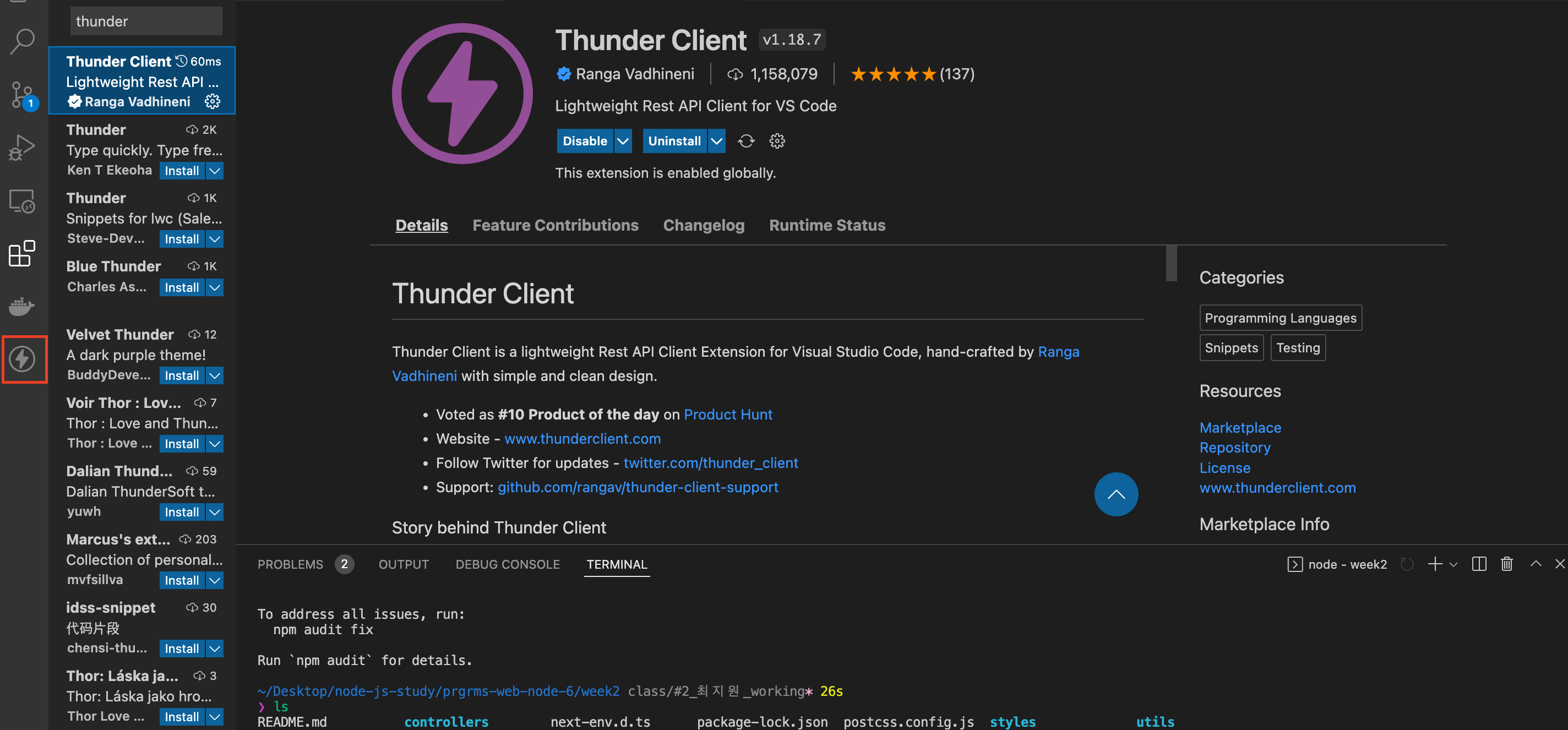Image resolution: width=1568 pixels, height=730 pixels.
Task: Split the terminal panel
Action: click(x=1478, y=564)
